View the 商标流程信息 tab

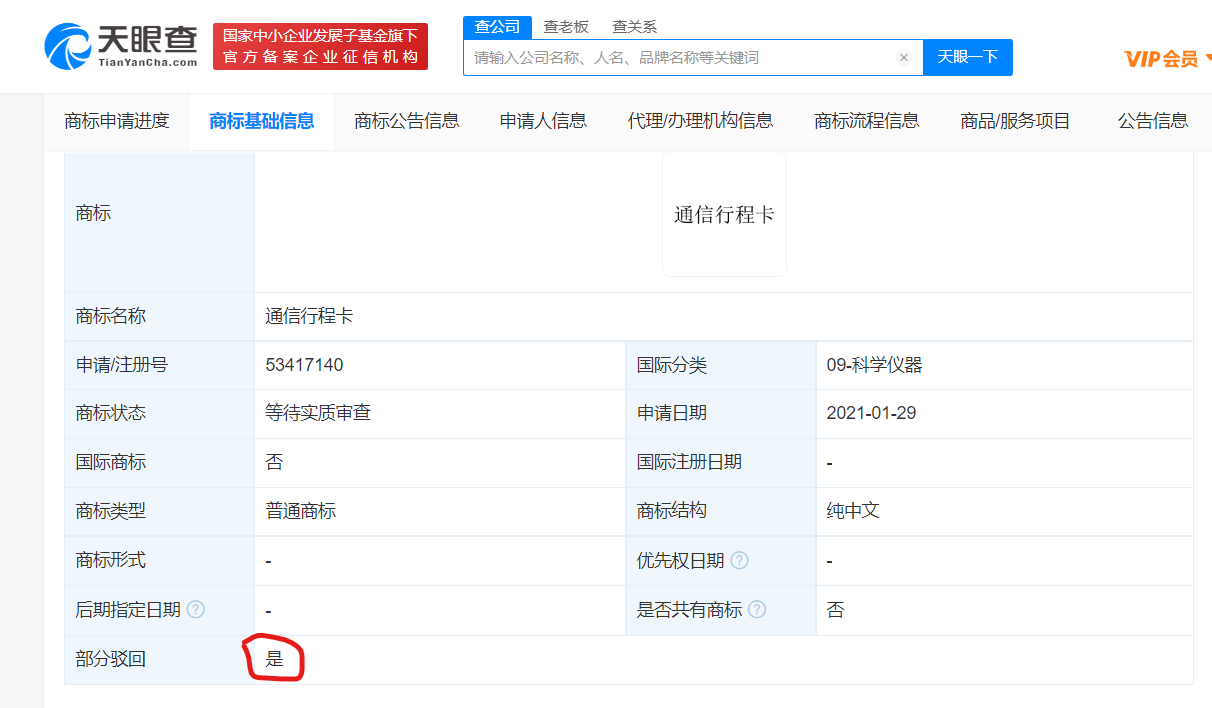[x=867, y=121]
